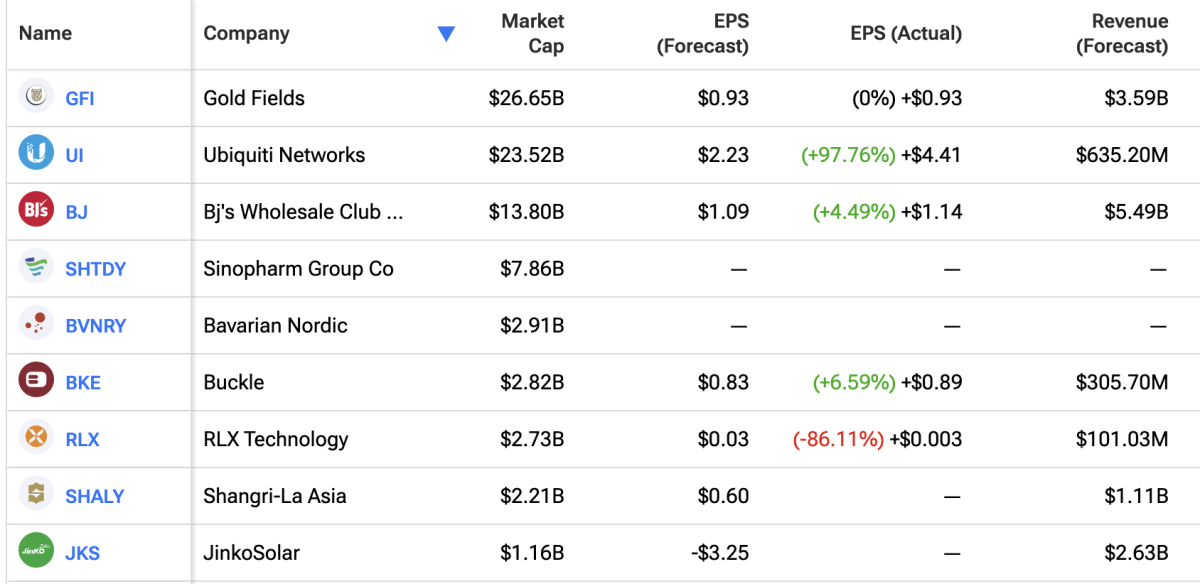Viewport: 1200px width, 584px height.
Task: Select the Ubiquiti Networks company name cell
Action: (x=284, y=155)
